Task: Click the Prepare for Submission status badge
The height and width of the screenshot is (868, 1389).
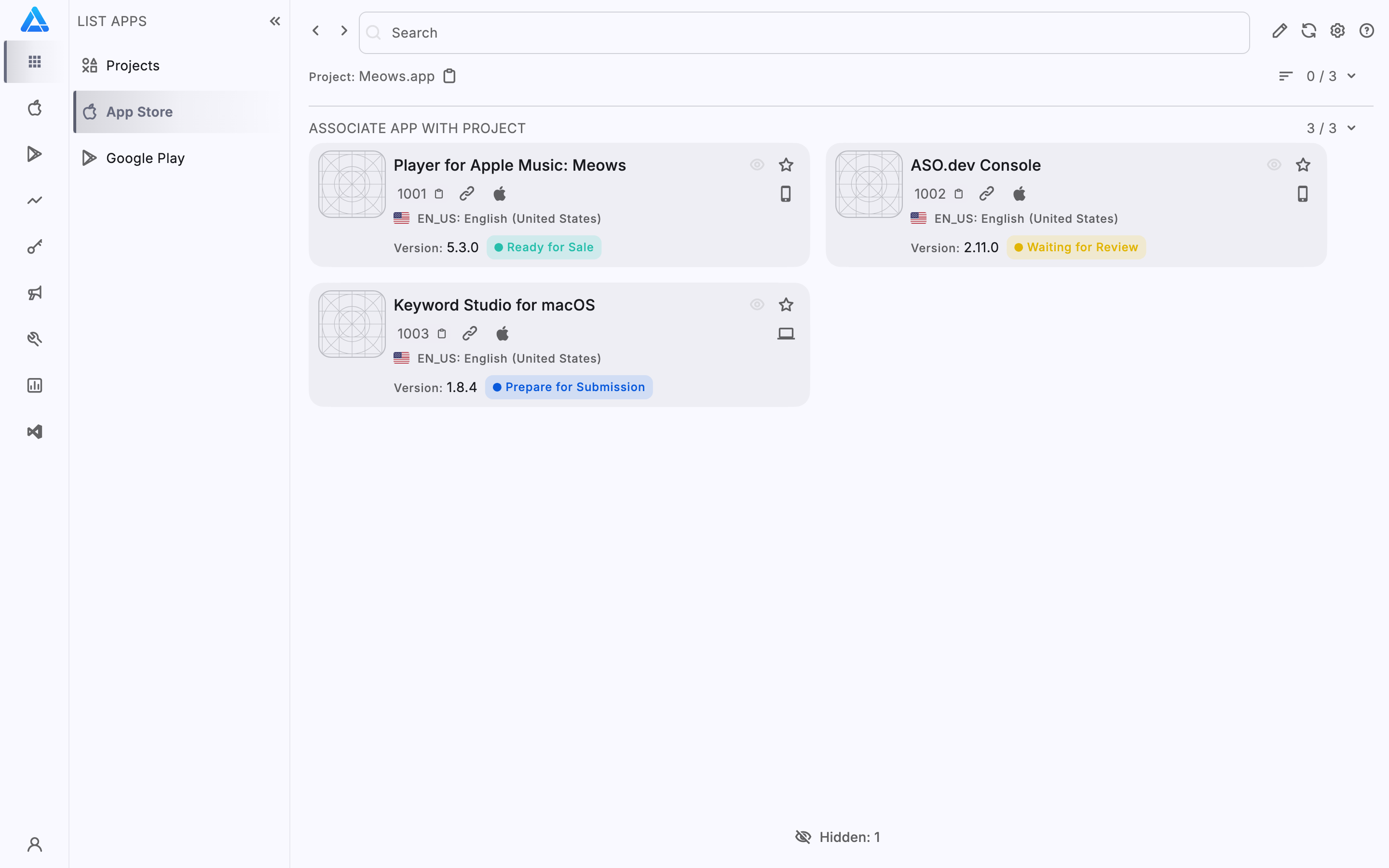Action: (x=569, y=388)
